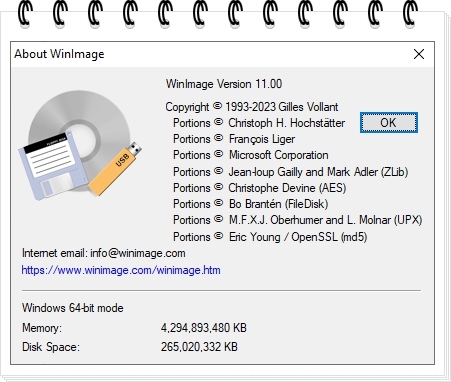Click the Eric Young / OpenSSL (md5) line
The image size is (451, 382).
[x=270, y=237]
